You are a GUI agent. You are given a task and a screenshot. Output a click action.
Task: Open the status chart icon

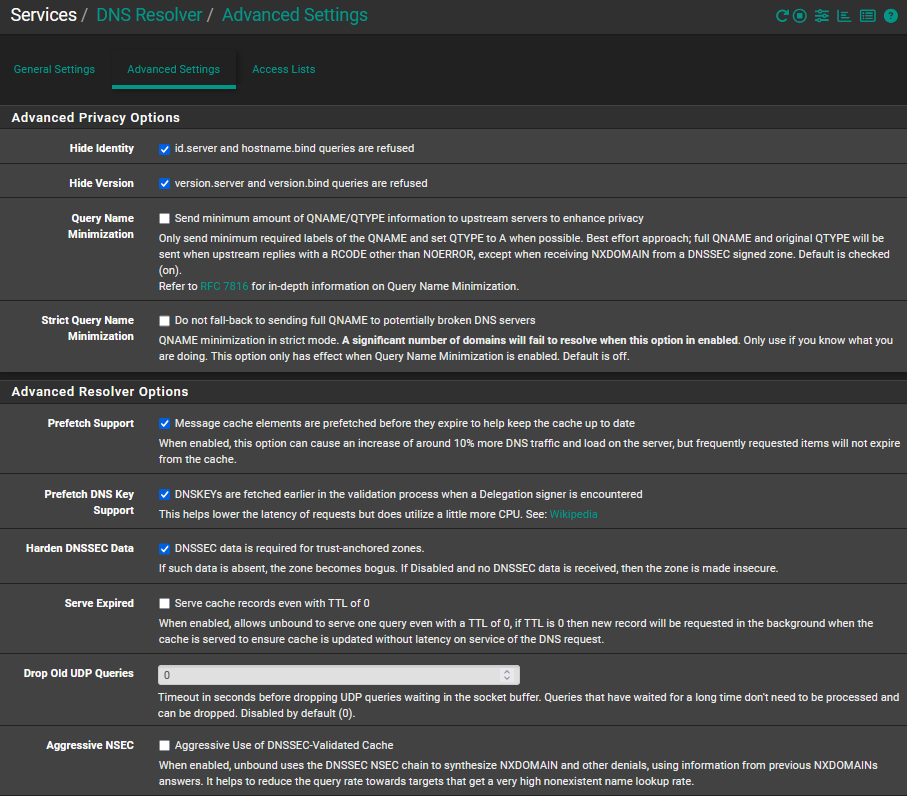(844, 16)
